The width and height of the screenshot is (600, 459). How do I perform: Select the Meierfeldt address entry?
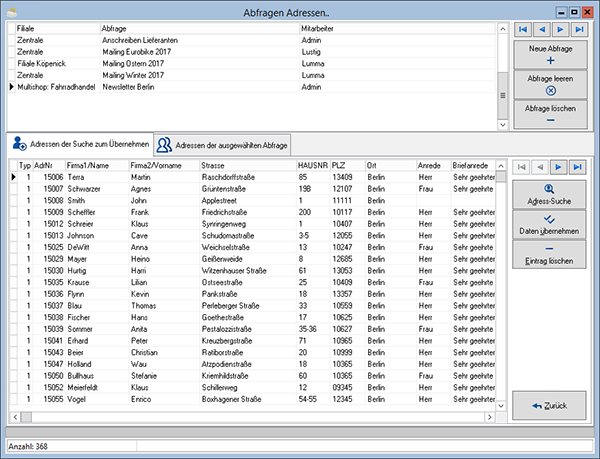tap(253, 387)
